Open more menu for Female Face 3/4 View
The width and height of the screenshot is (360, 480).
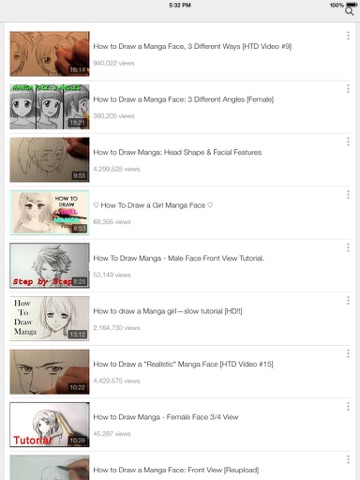[x=348, y=407]
